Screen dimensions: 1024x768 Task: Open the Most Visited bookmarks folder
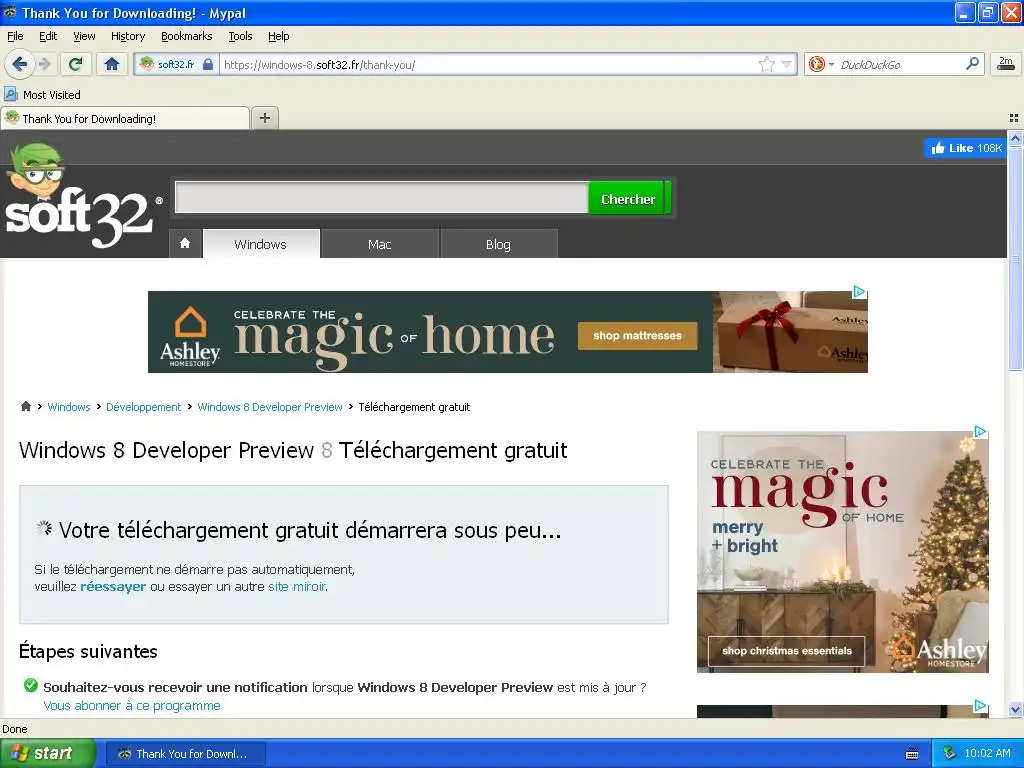[43, 95]
